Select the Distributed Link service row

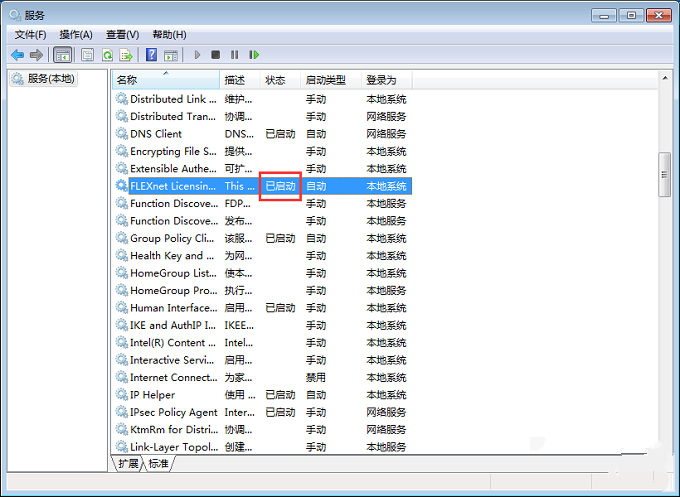point(262,99)
